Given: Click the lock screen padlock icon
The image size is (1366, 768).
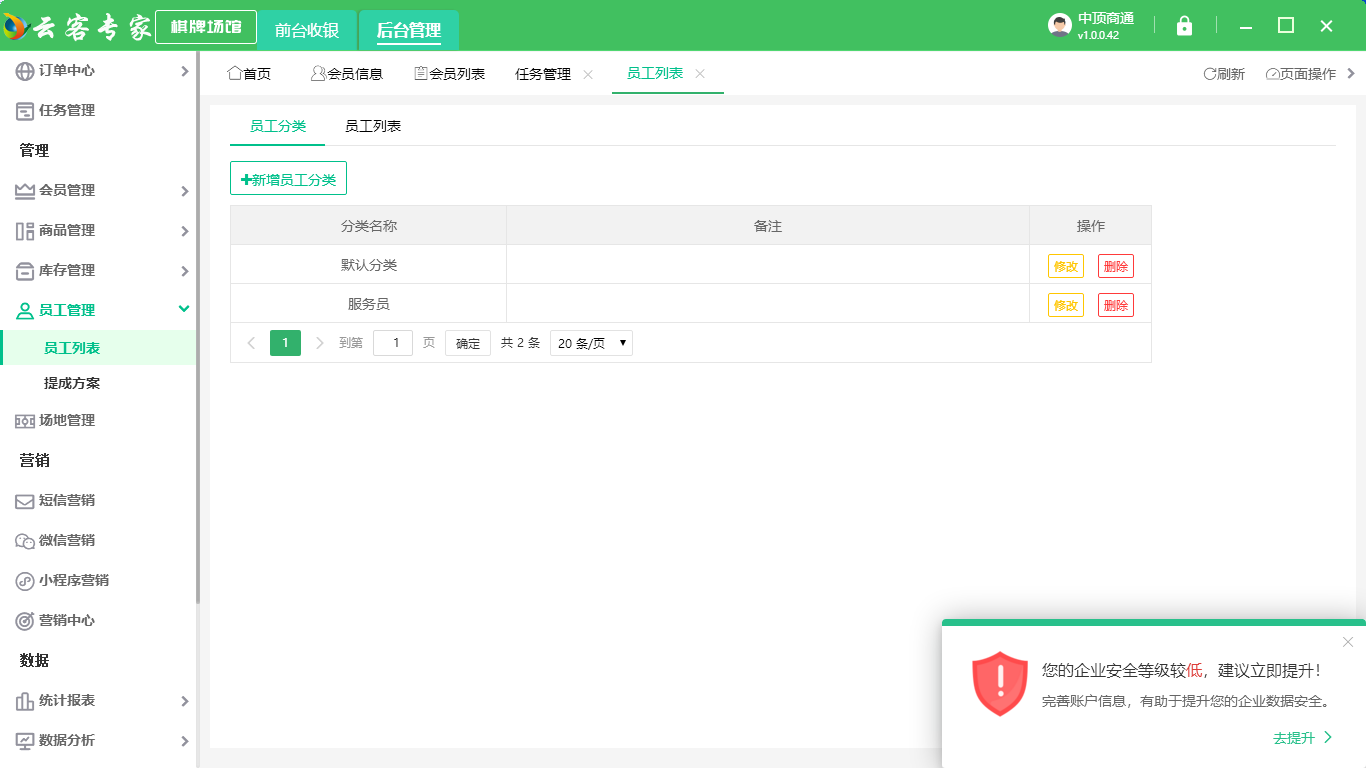Looking at the screenshot, I should point(1184,26).
